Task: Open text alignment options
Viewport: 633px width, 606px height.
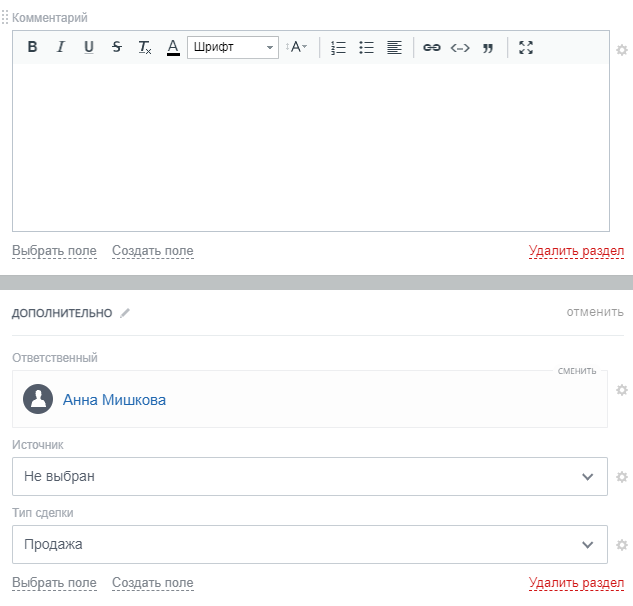Action: coord(394,47)
